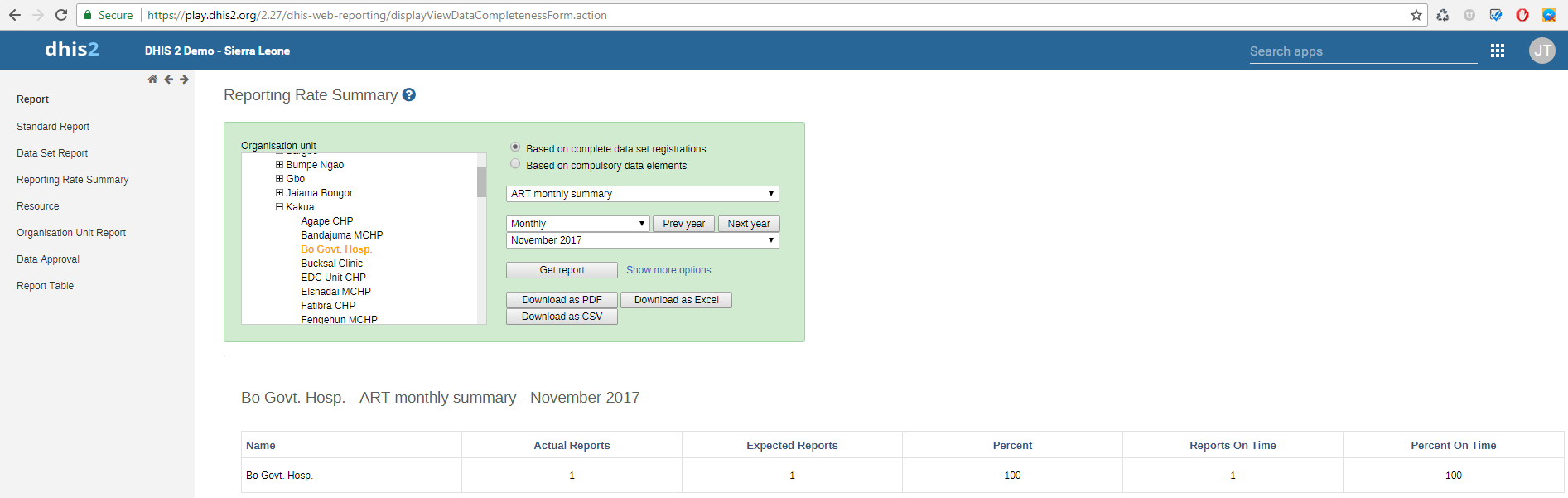Select EDC Unit CHP in org unit tree

pyautogui.click(x=334, y=278)
